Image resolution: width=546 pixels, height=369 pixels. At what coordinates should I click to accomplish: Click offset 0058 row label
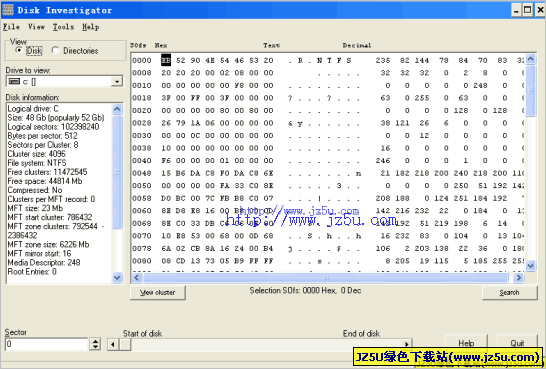click(x=142, y=198)
